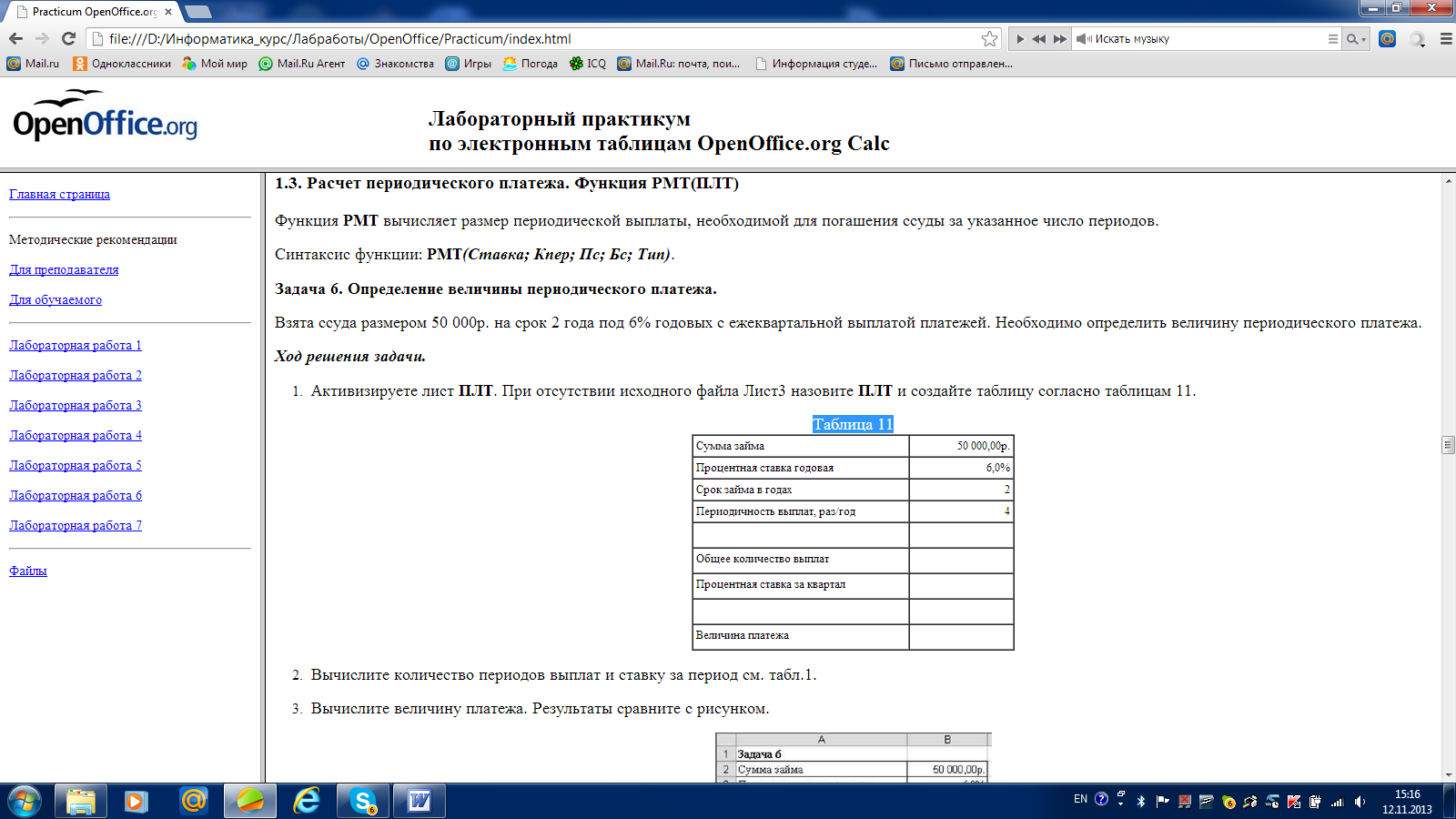
Task: Click the content frame scrollbar thumb
Action: coord(1448,445)
